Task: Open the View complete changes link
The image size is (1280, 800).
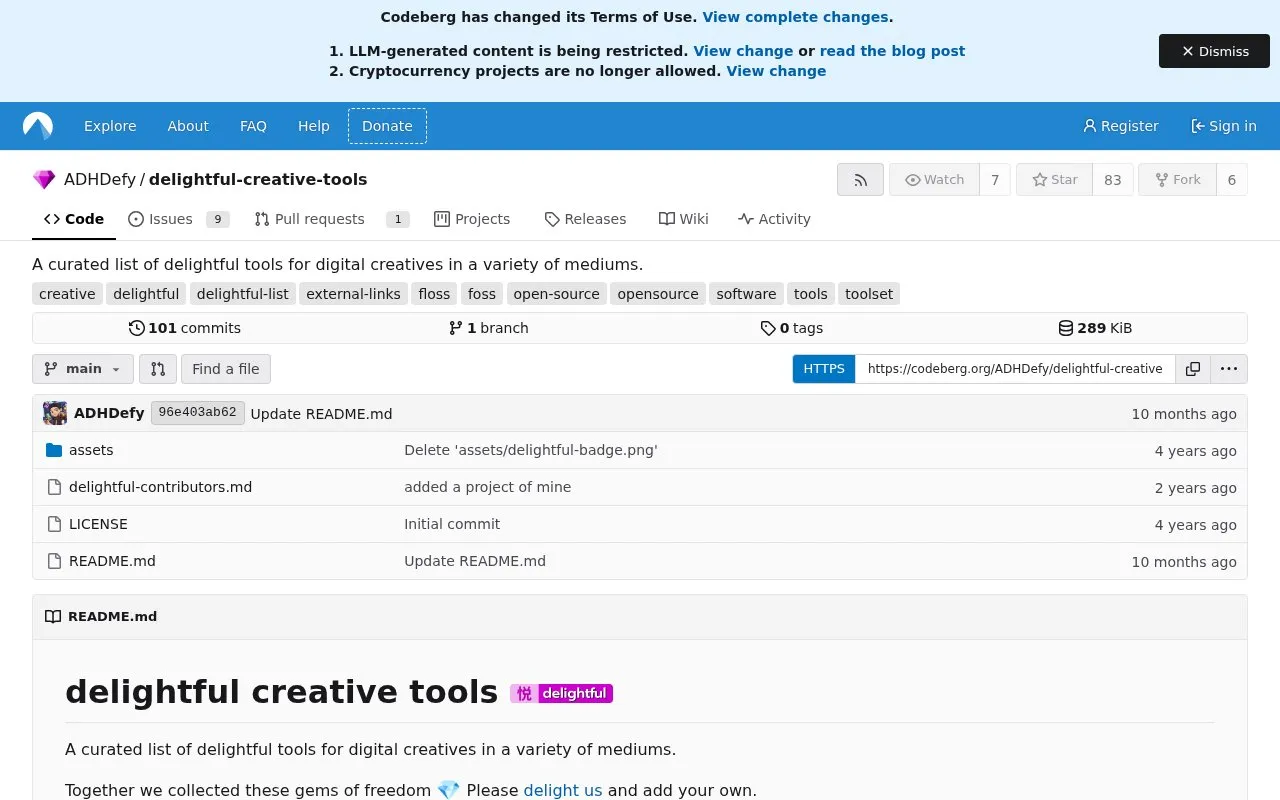Action: pos(795,17)
